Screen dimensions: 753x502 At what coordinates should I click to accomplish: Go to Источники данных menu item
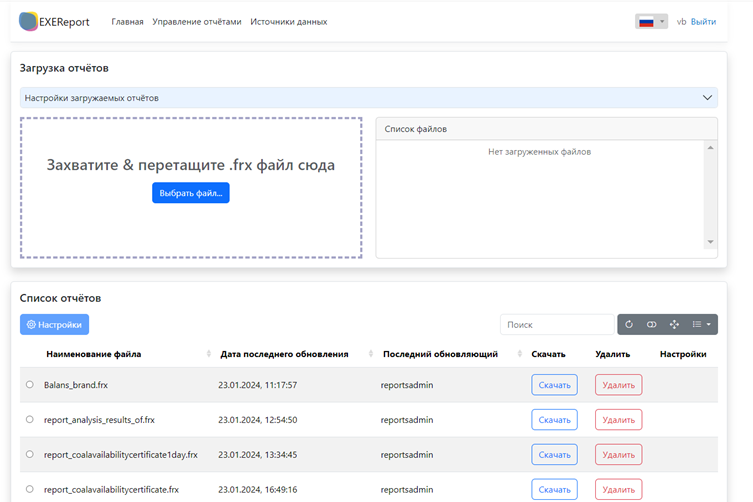tap(288, 21)
